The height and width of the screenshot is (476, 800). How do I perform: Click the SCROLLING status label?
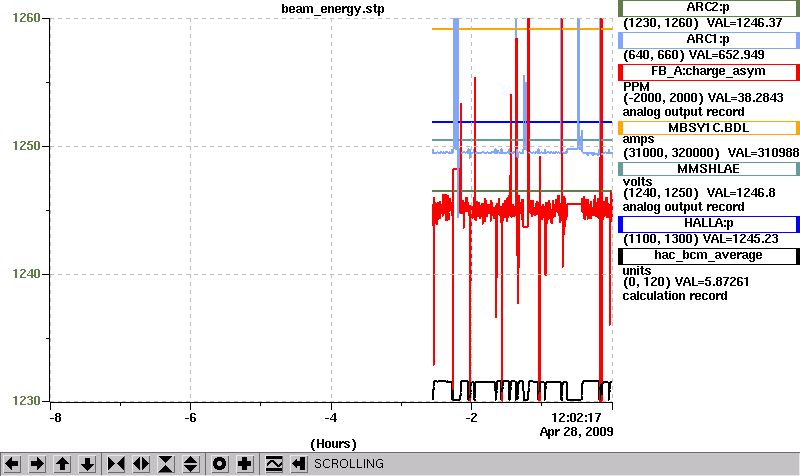pos(348,464)
